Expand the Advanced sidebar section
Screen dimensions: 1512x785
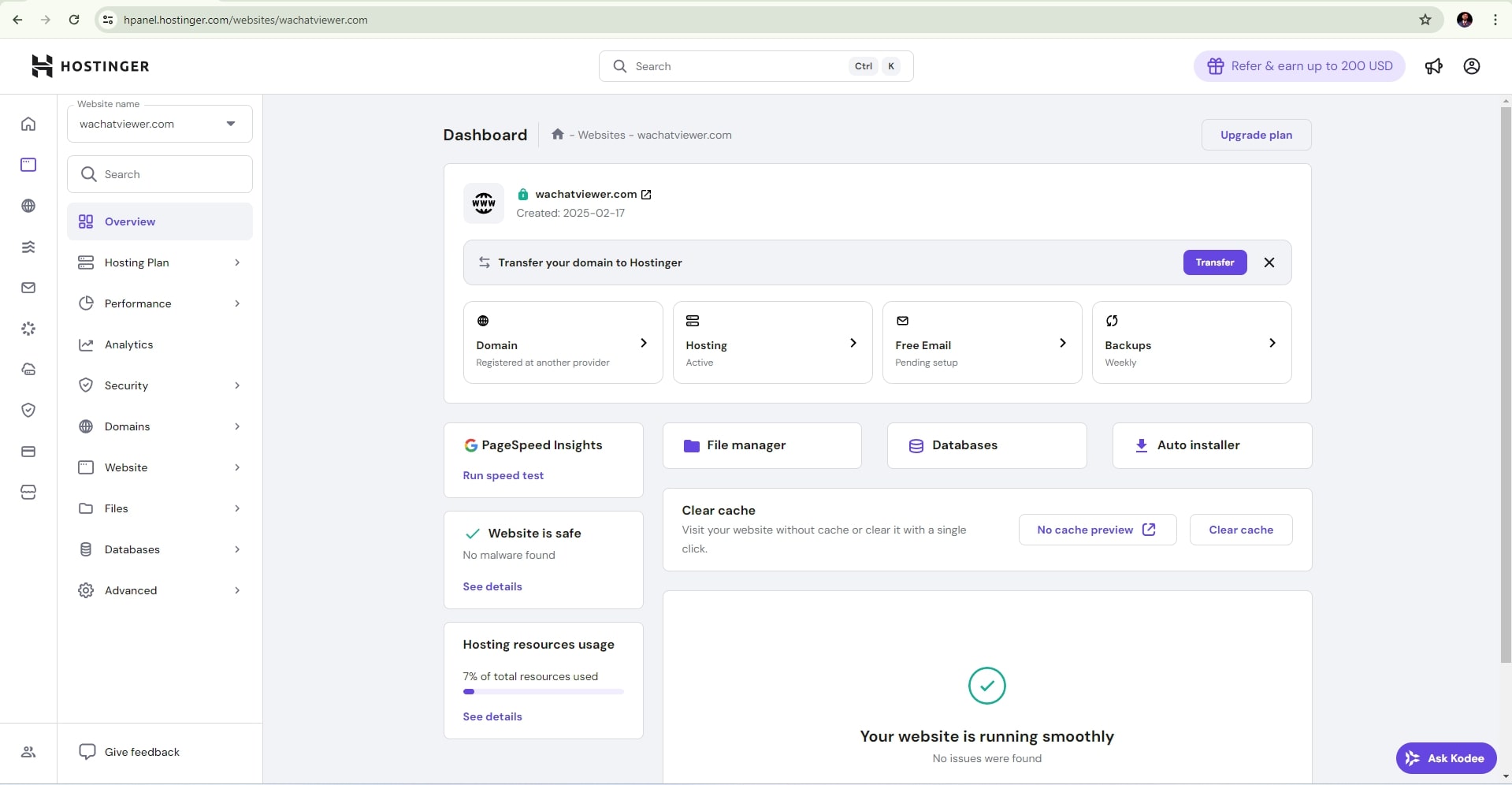pos(160,590)
